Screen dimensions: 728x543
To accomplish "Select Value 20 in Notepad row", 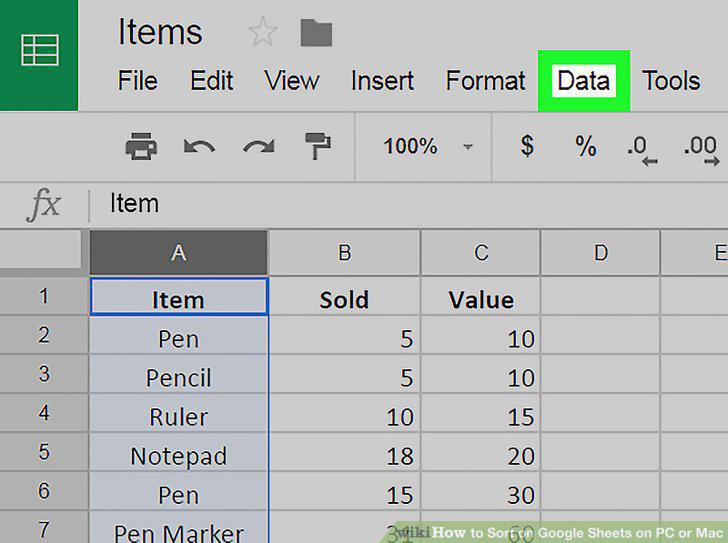I will pos(481,452).
